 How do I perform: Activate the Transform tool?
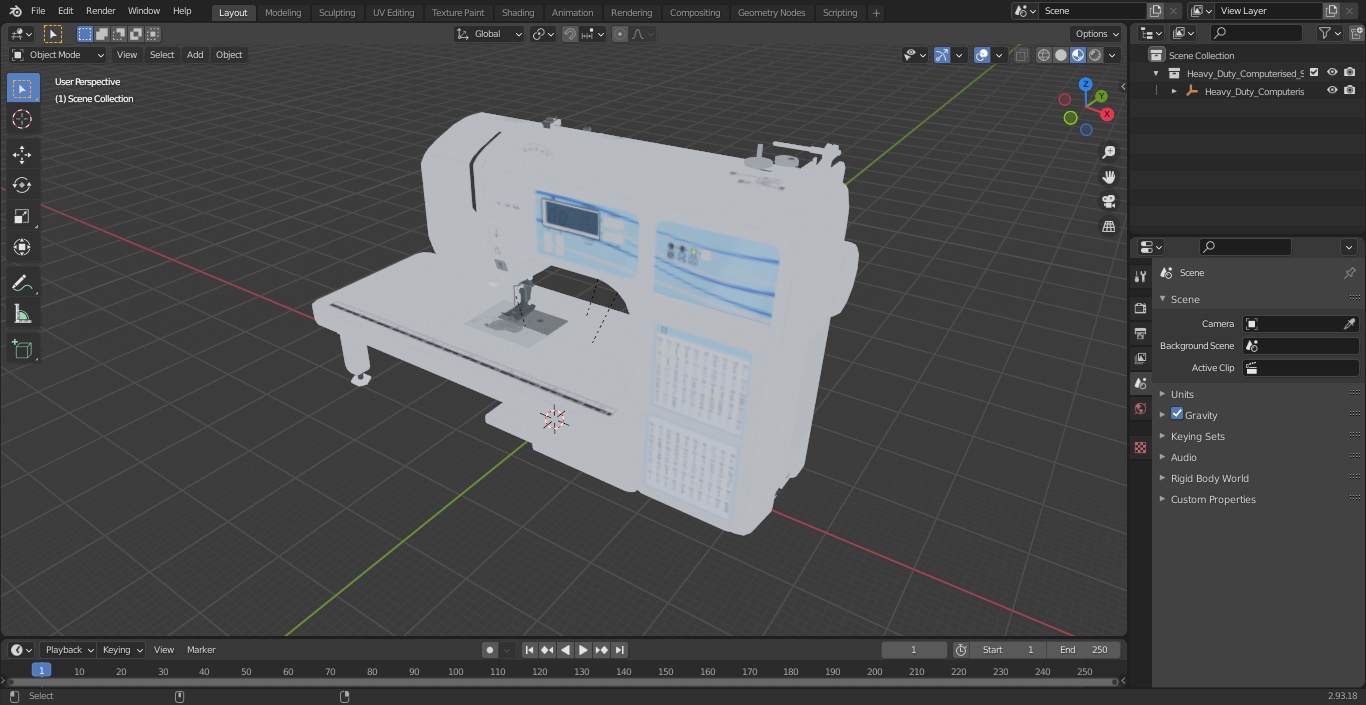coord(22,247)
